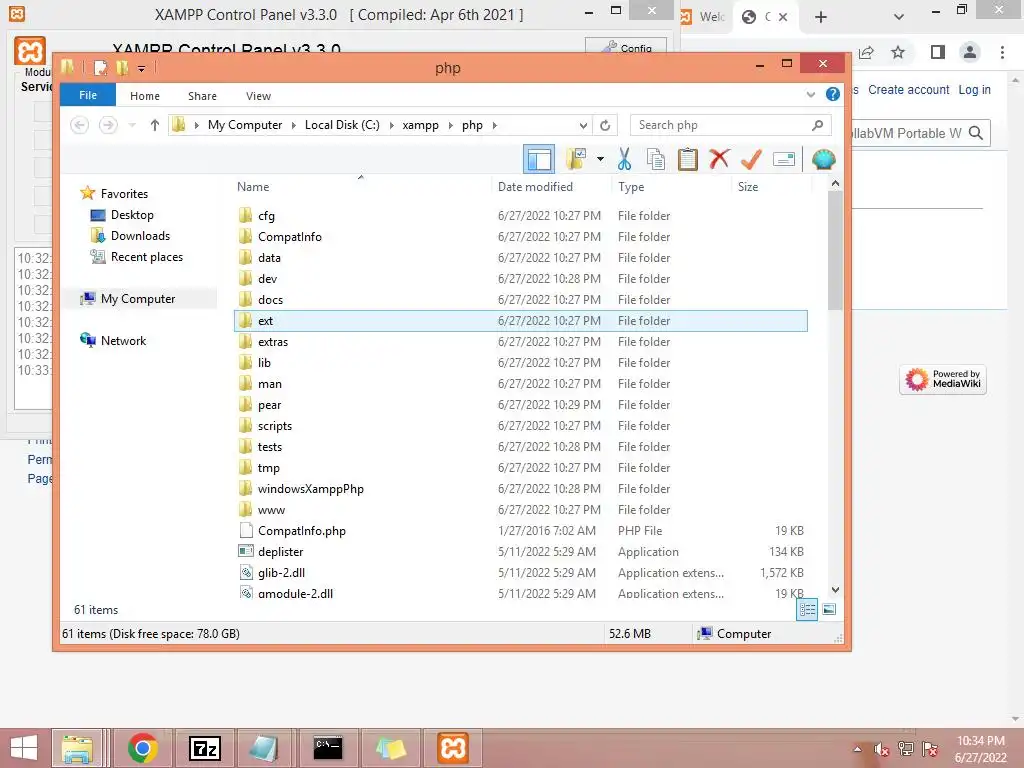Viewport: 1024px width, 768px height.
Task: Click the file list vertical scrollbar
Action: click(x=835, y=250)
